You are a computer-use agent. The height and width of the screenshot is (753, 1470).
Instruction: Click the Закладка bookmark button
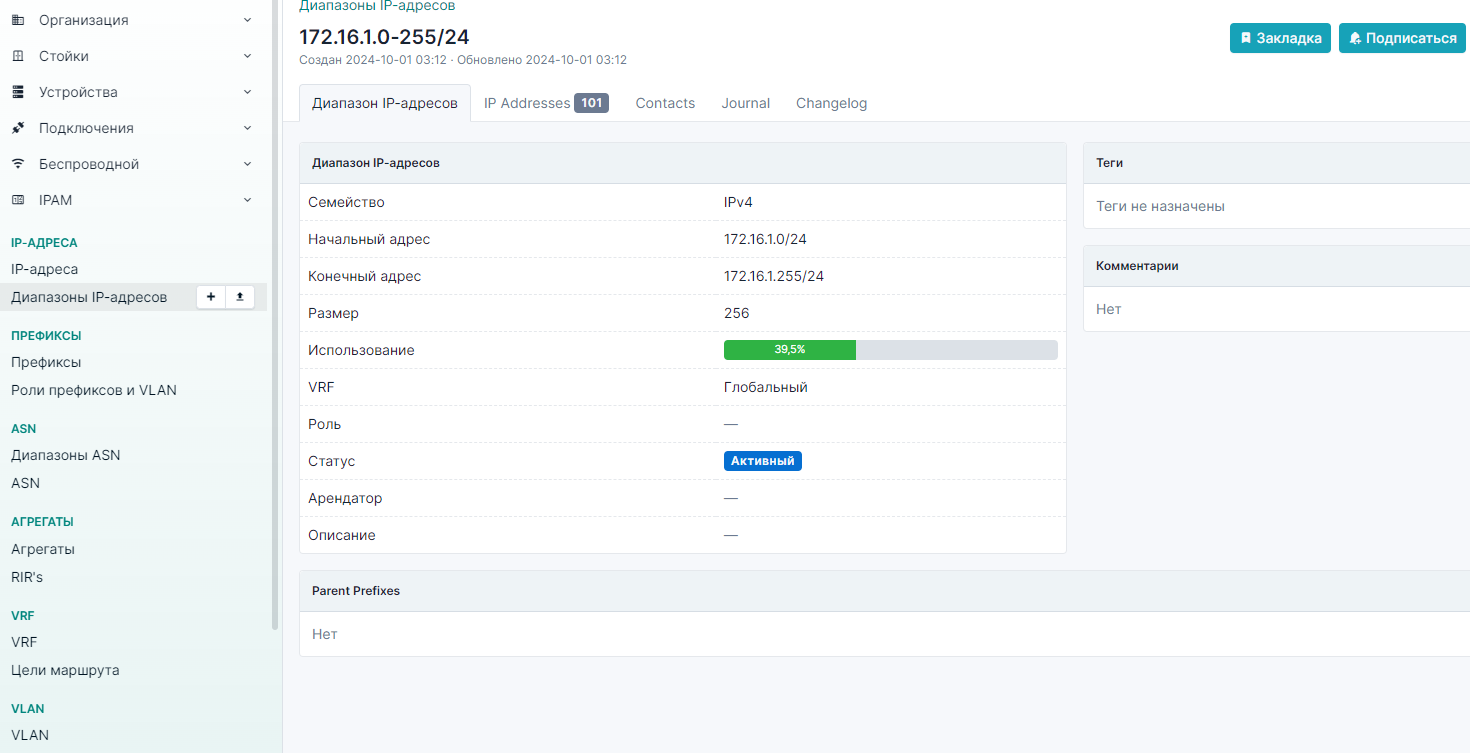(x=1280, y=38)
